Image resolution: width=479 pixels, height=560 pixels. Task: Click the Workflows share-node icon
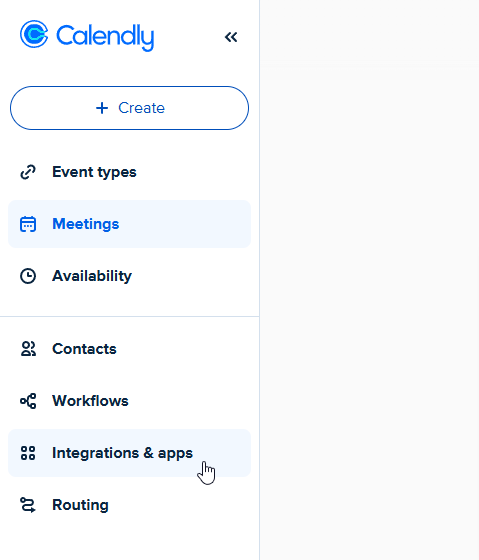(28, 401)
